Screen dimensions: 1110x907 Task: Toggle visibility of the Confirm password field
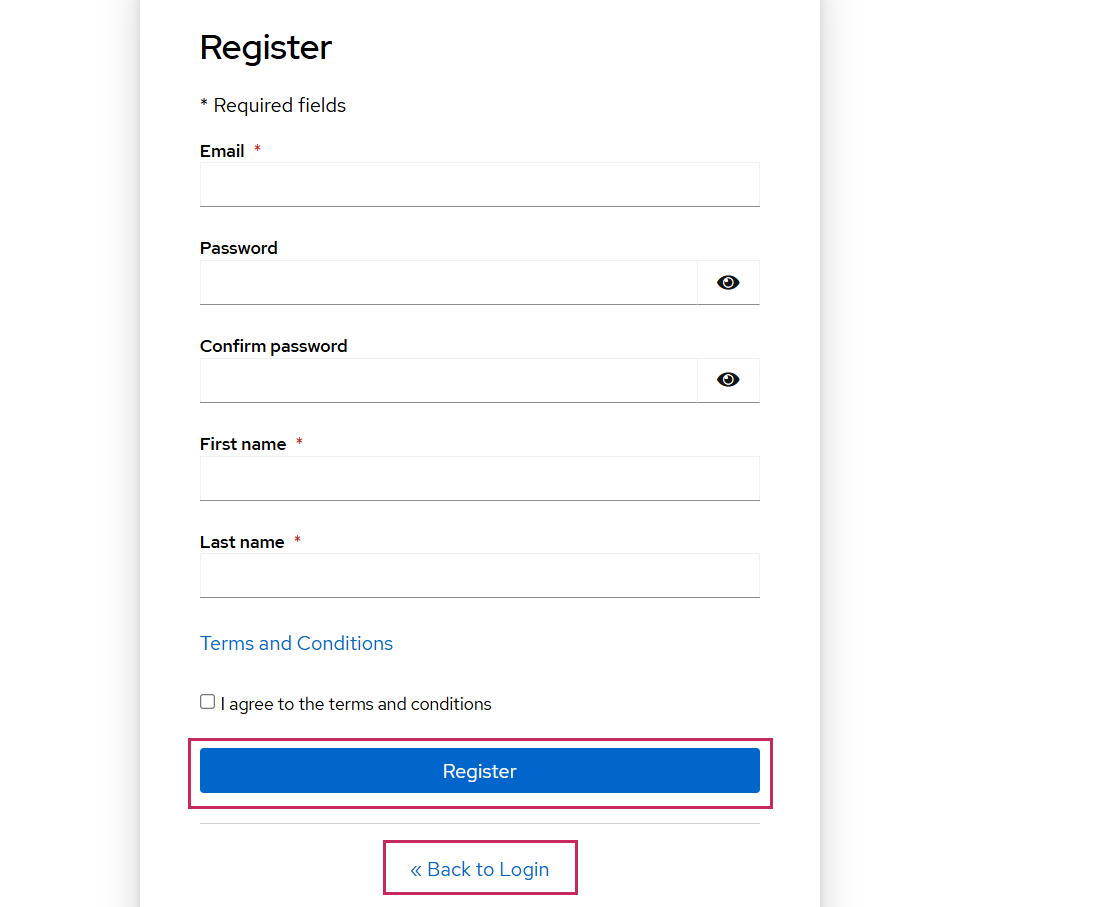(x=728, y=380)
